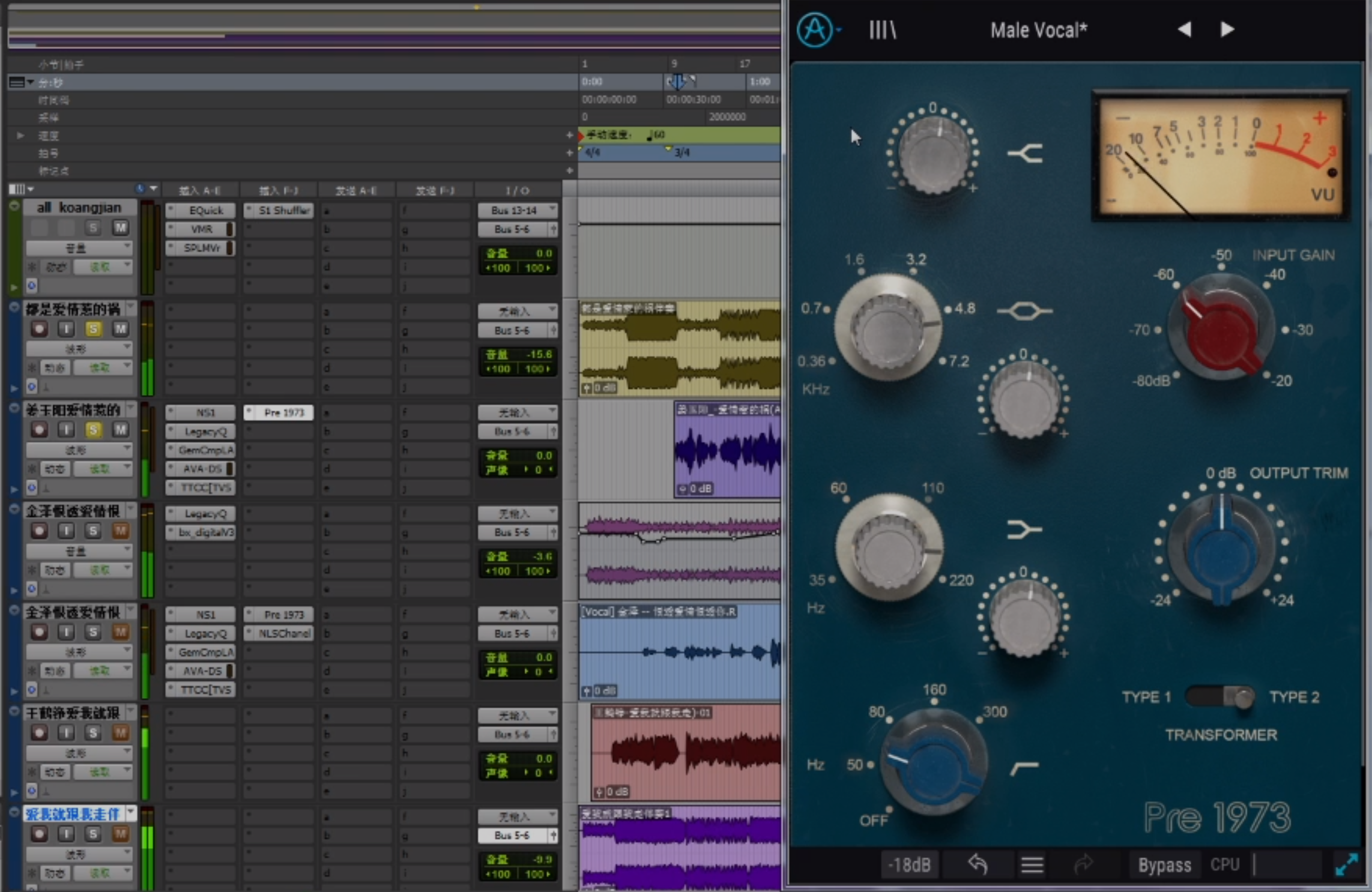This screenshot has width=1372, height=892.
Task: Open the preset browser library icon
Action: pos(882,29)
